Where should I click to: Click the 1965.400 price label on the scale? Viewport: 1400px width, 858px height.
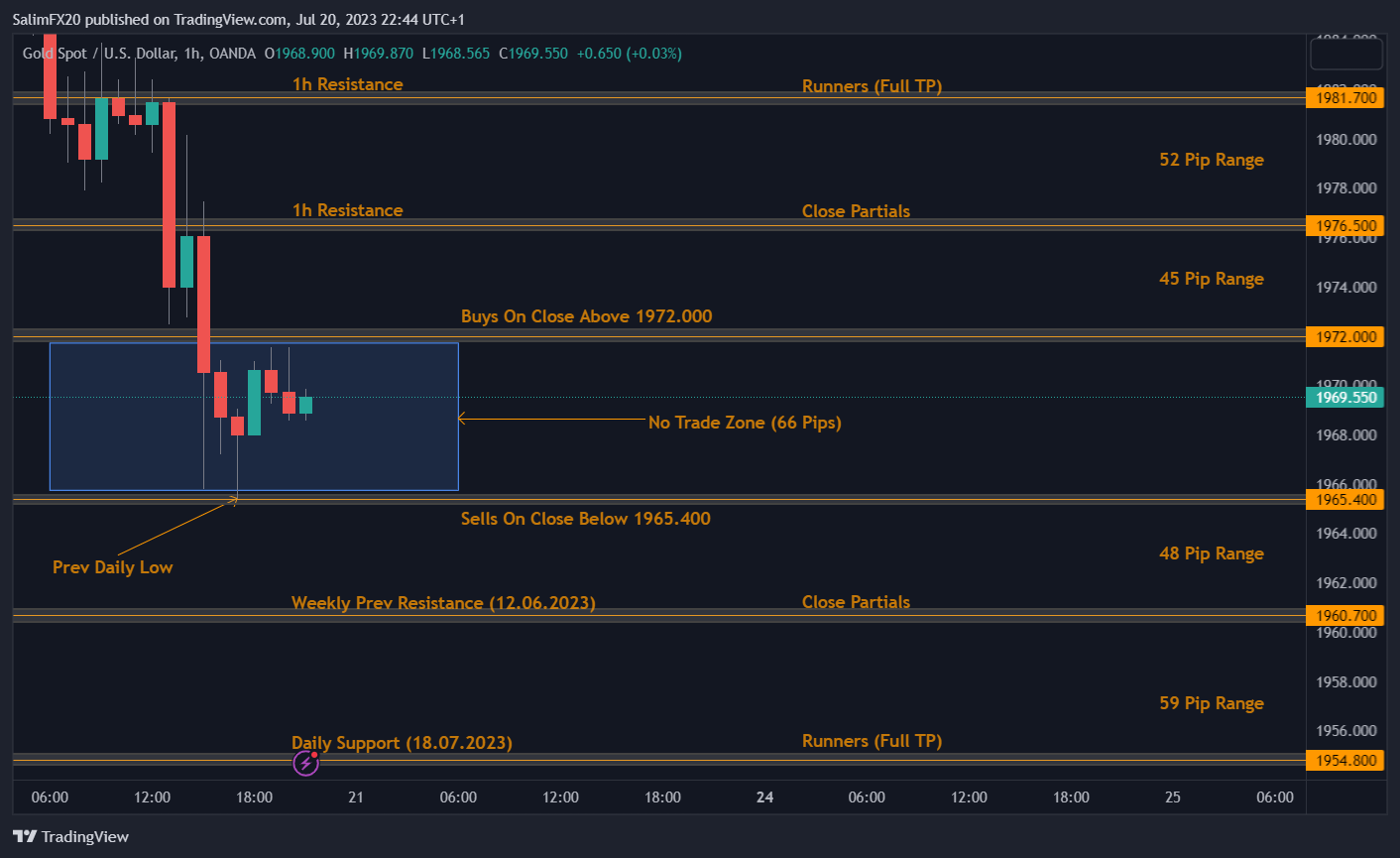(x=1344, y=499)
